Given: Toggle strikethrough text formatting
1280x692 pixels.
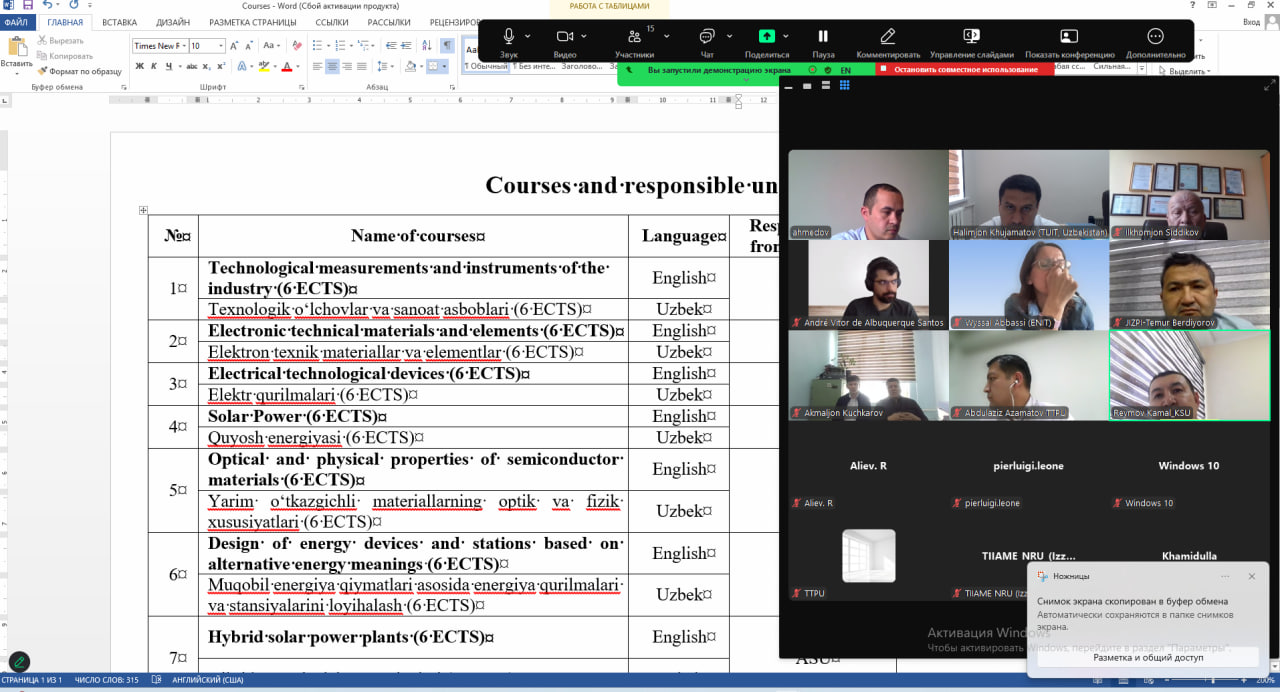Looking at the screenshot, I should [190, 66].
